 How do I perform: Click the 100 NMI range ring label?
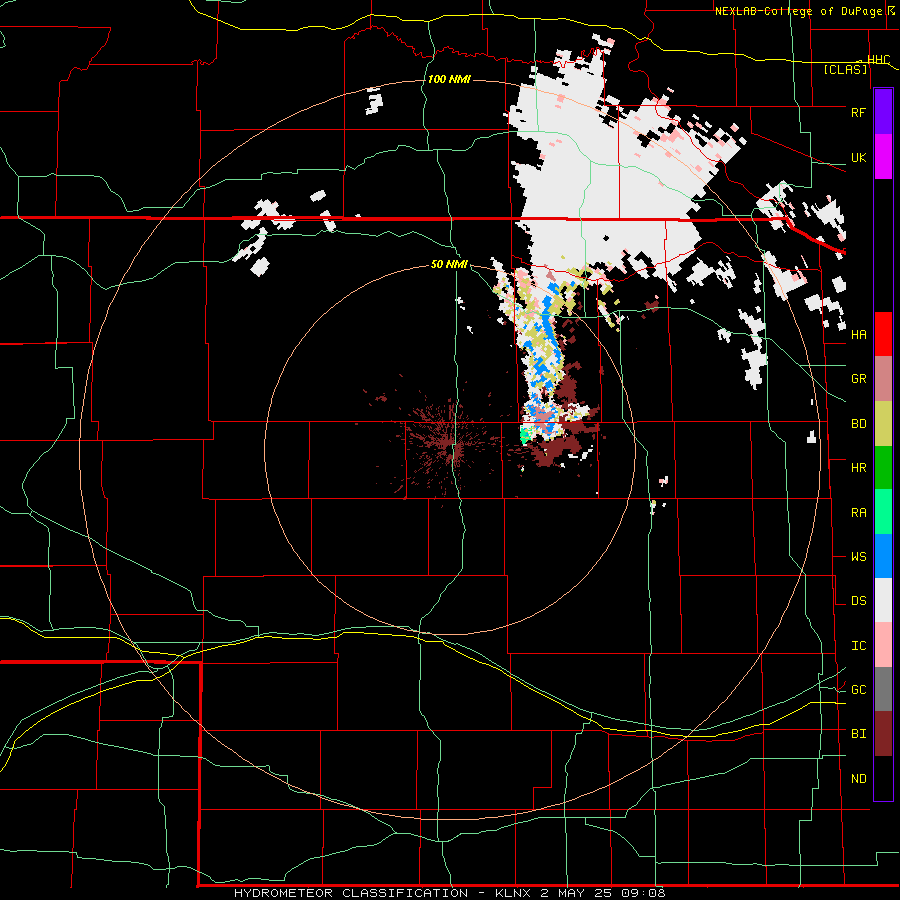tap(449, 79)
